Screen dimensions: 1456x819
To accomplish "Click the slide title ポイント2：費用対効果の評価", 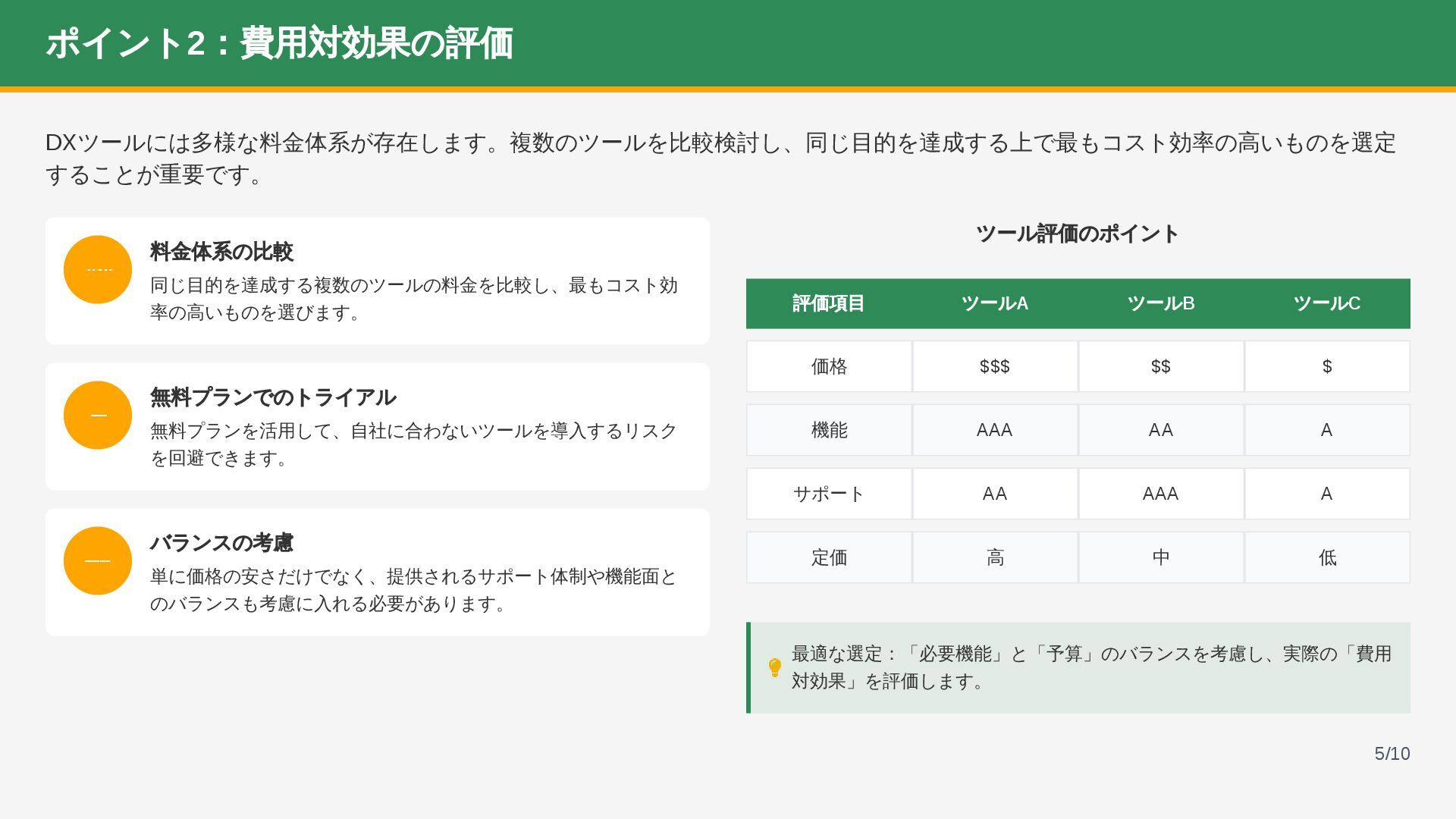I will coord(279,43).
